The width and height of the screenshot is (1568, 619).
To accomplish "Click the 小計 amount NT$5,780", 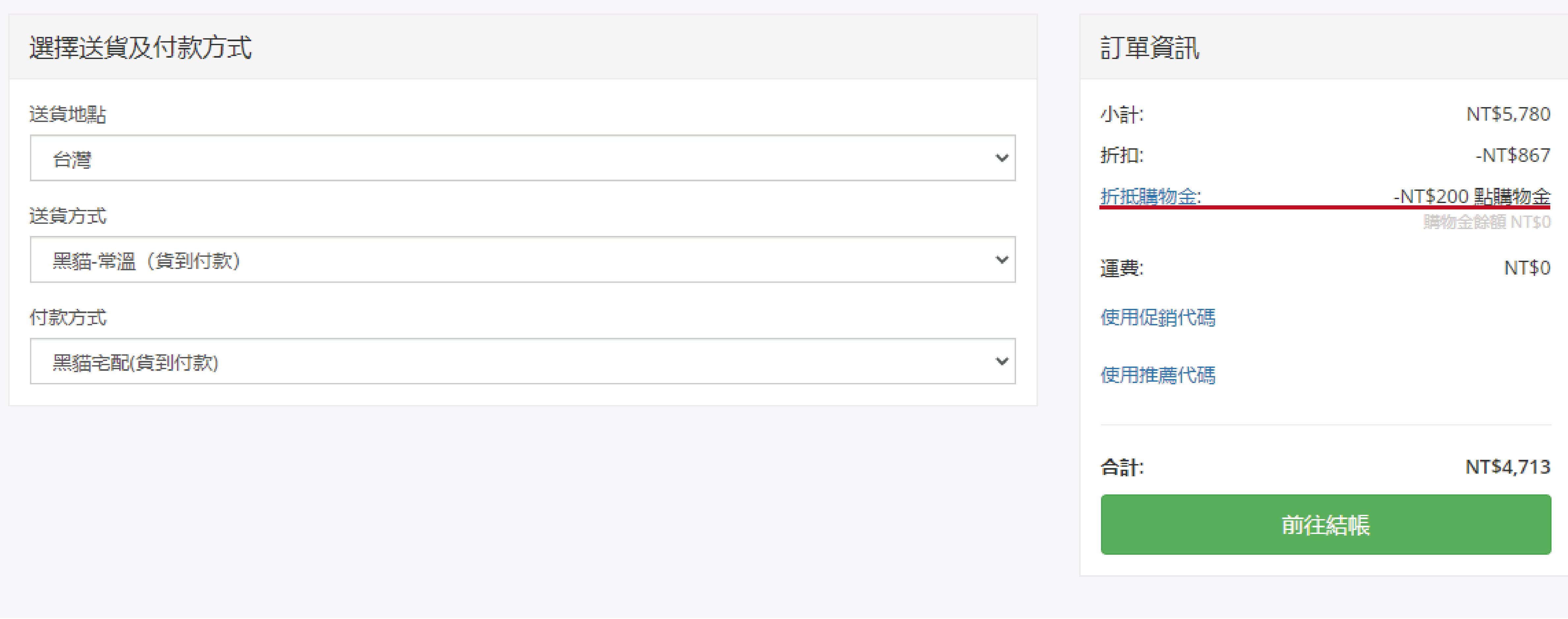I will (x=1508, y=114).
